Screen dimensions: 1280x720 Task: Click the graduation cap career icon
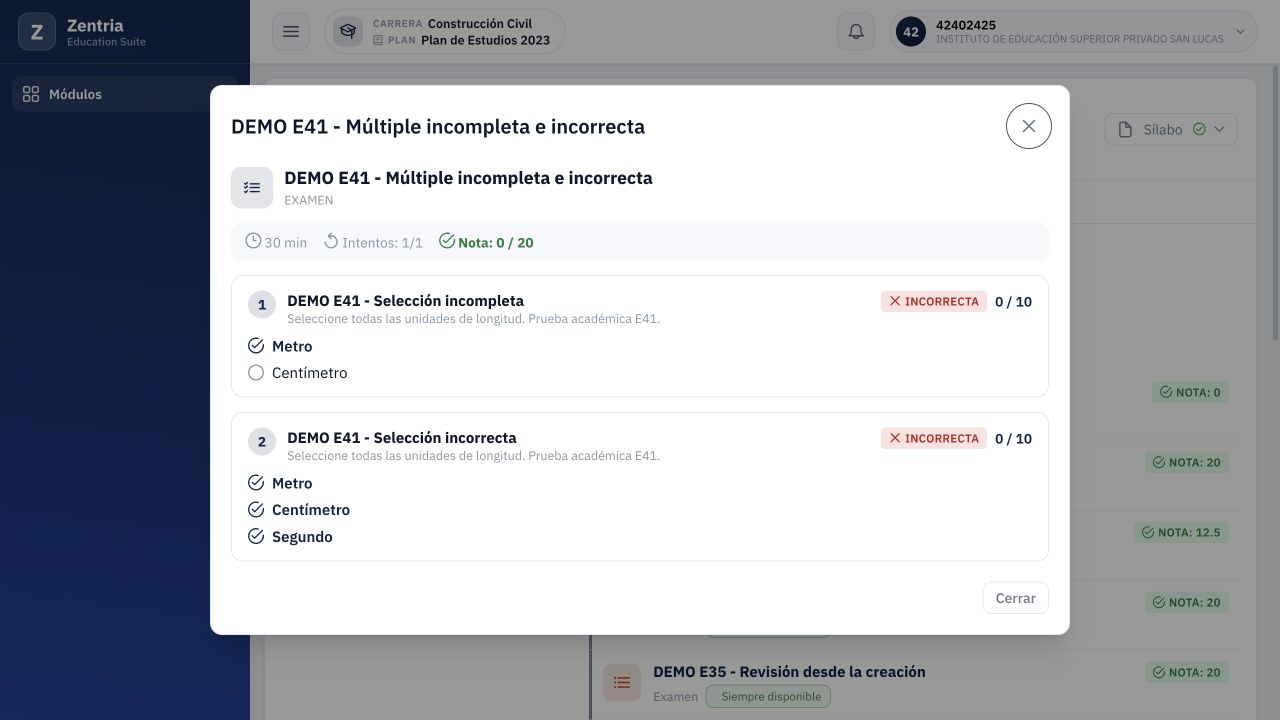(348, 32)
